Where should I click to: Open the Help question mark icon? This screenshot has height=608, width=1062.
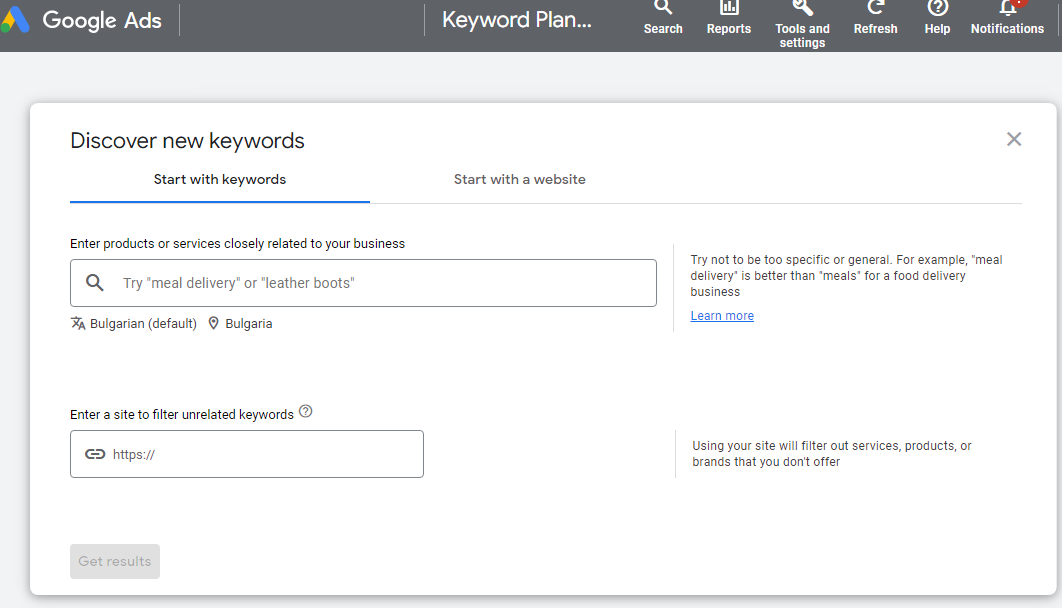coord(937,10)
